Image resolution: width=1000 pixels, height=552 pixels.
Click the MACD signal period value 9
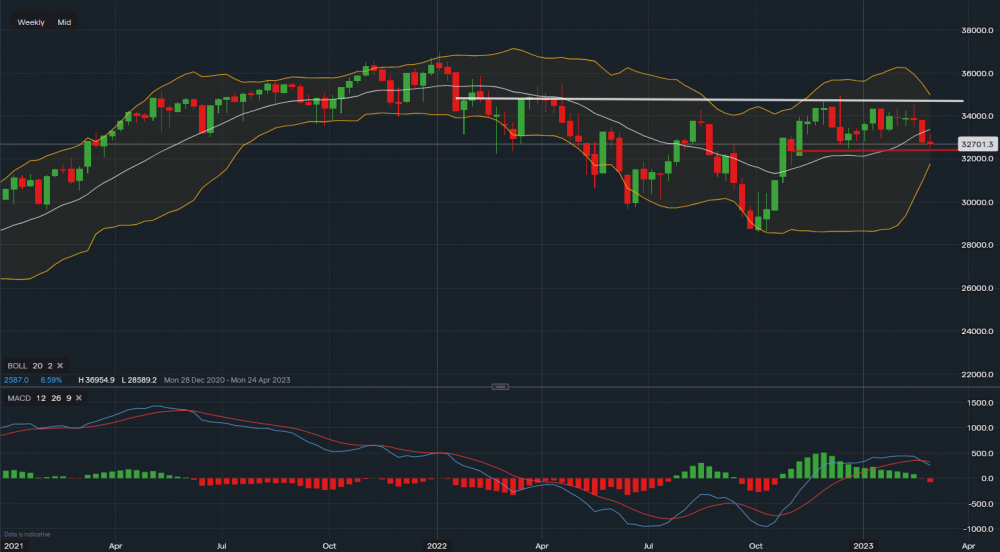click(x=68, y=398)
